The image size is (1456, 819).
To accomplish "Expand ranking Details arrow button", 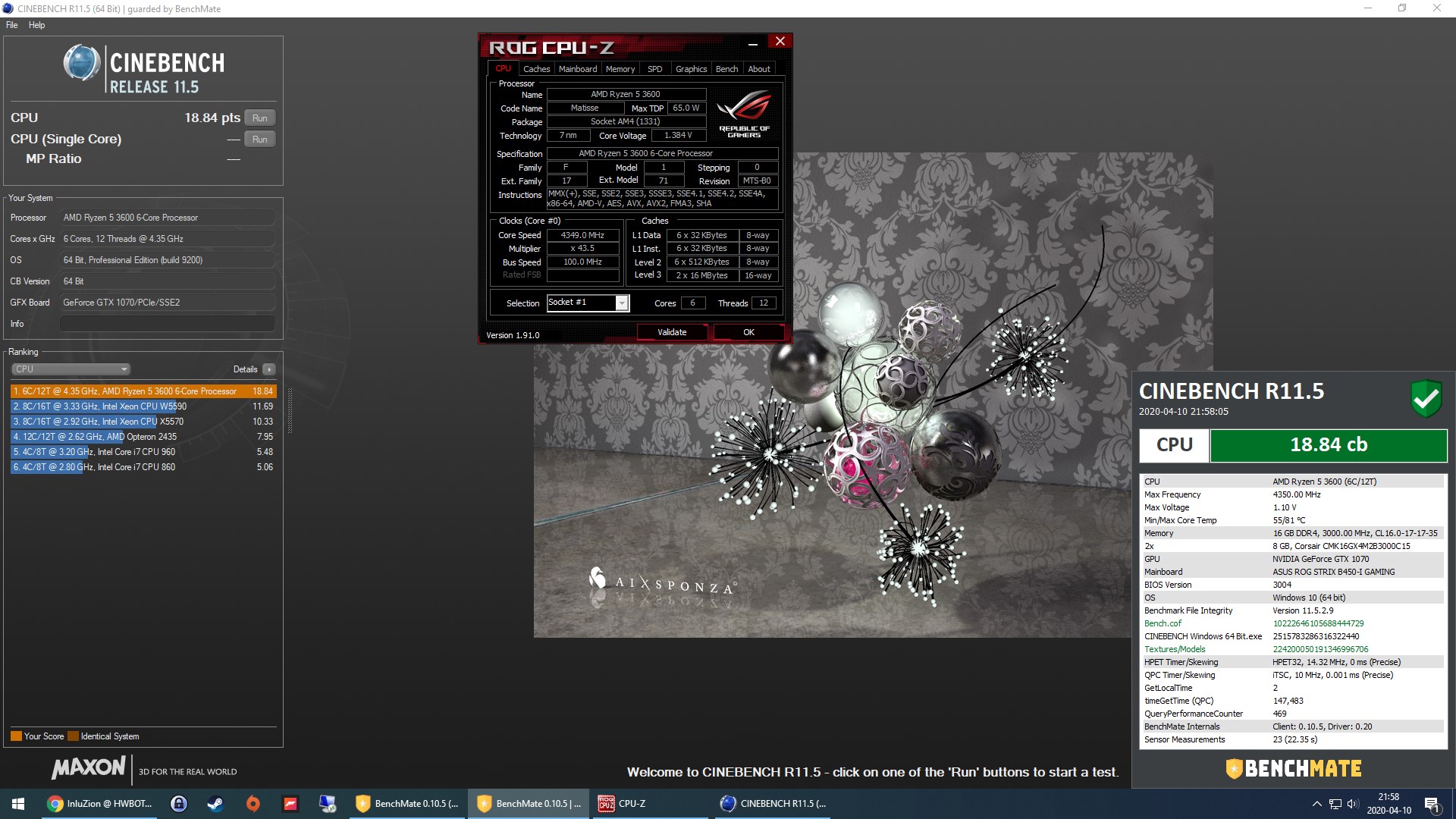I will (x=269, y=369).
